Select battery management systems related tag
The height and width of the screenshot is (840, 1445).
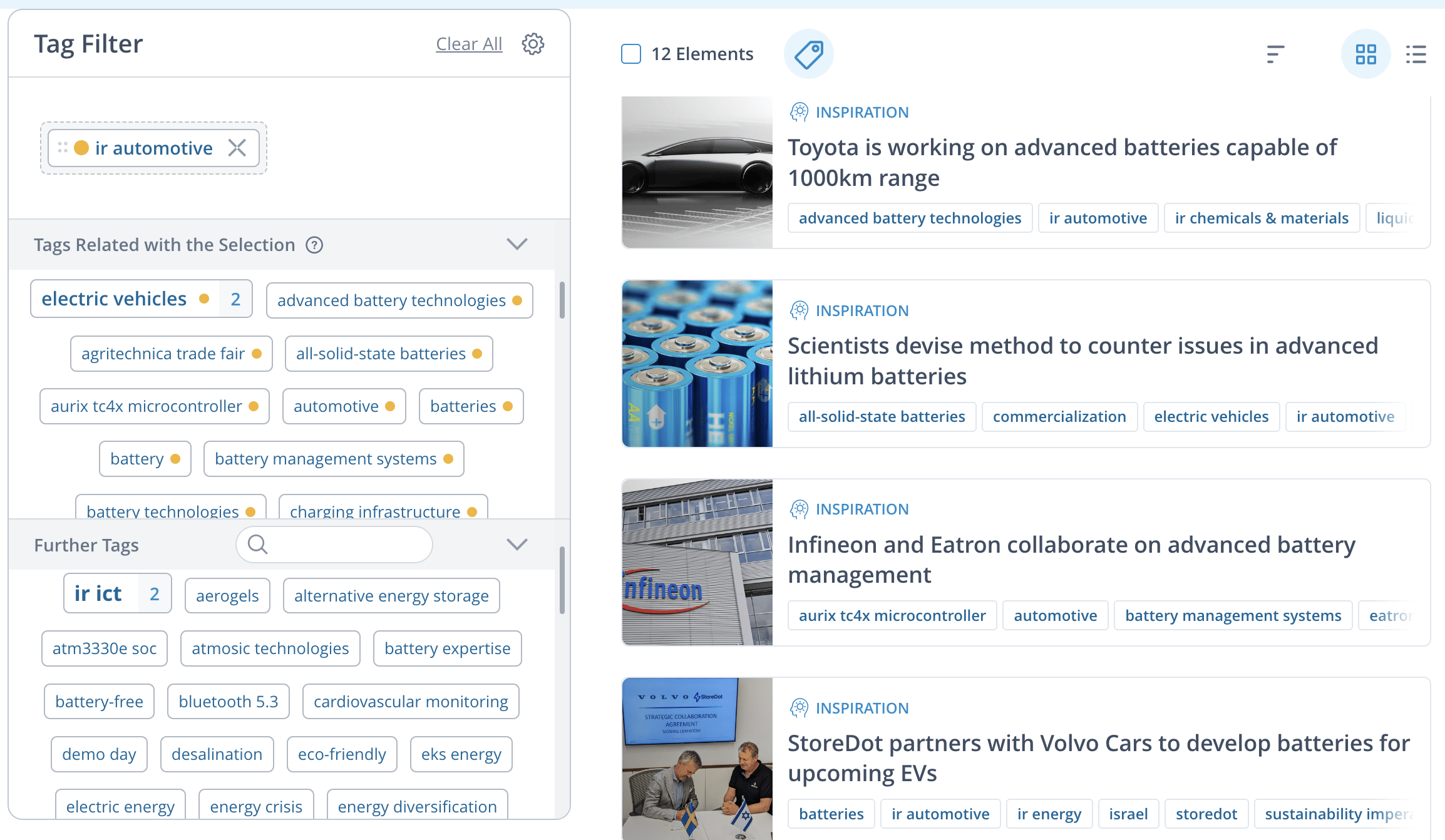coord(334,459)
